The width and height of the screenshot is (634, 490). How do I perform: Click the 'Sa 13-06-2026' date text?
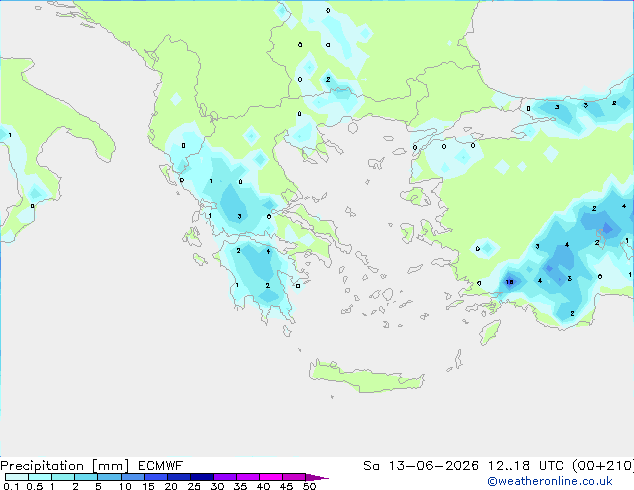pyautogui.click(x=421, y=466)
